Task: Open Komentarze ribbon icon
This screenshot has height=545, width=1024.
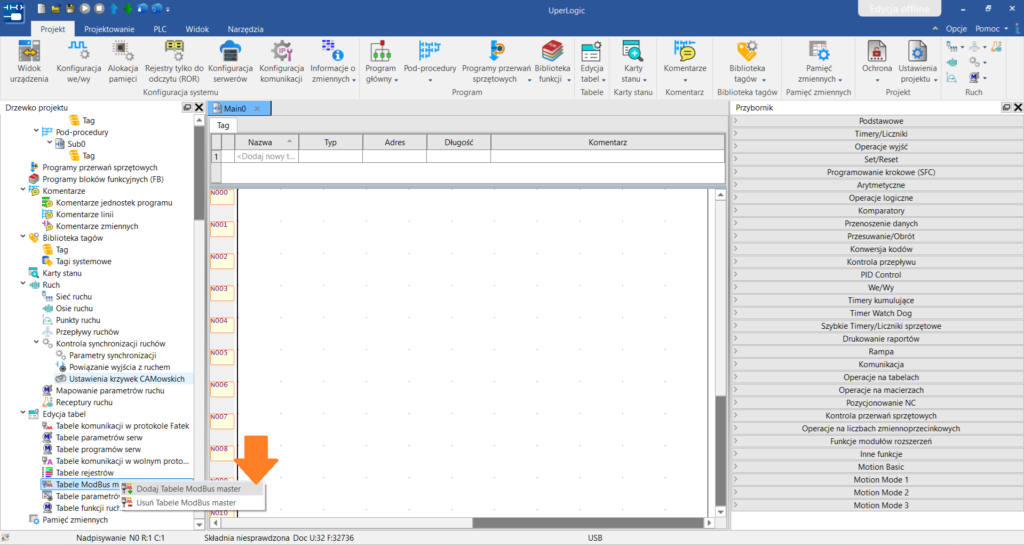Action: click(x=684, y=61)
